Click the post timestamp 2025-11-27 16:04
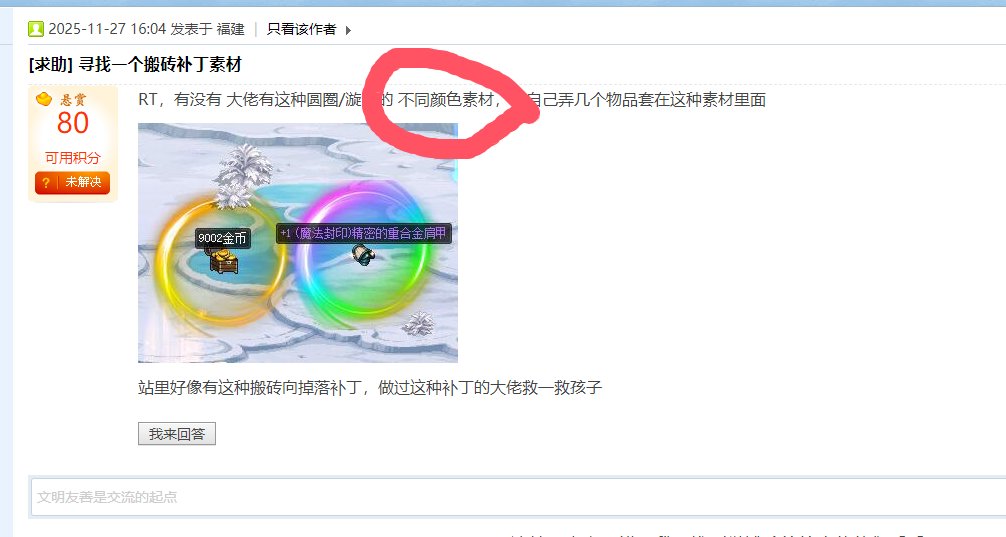The height and width of the screenshot is (537, 1006). (107, 29)
